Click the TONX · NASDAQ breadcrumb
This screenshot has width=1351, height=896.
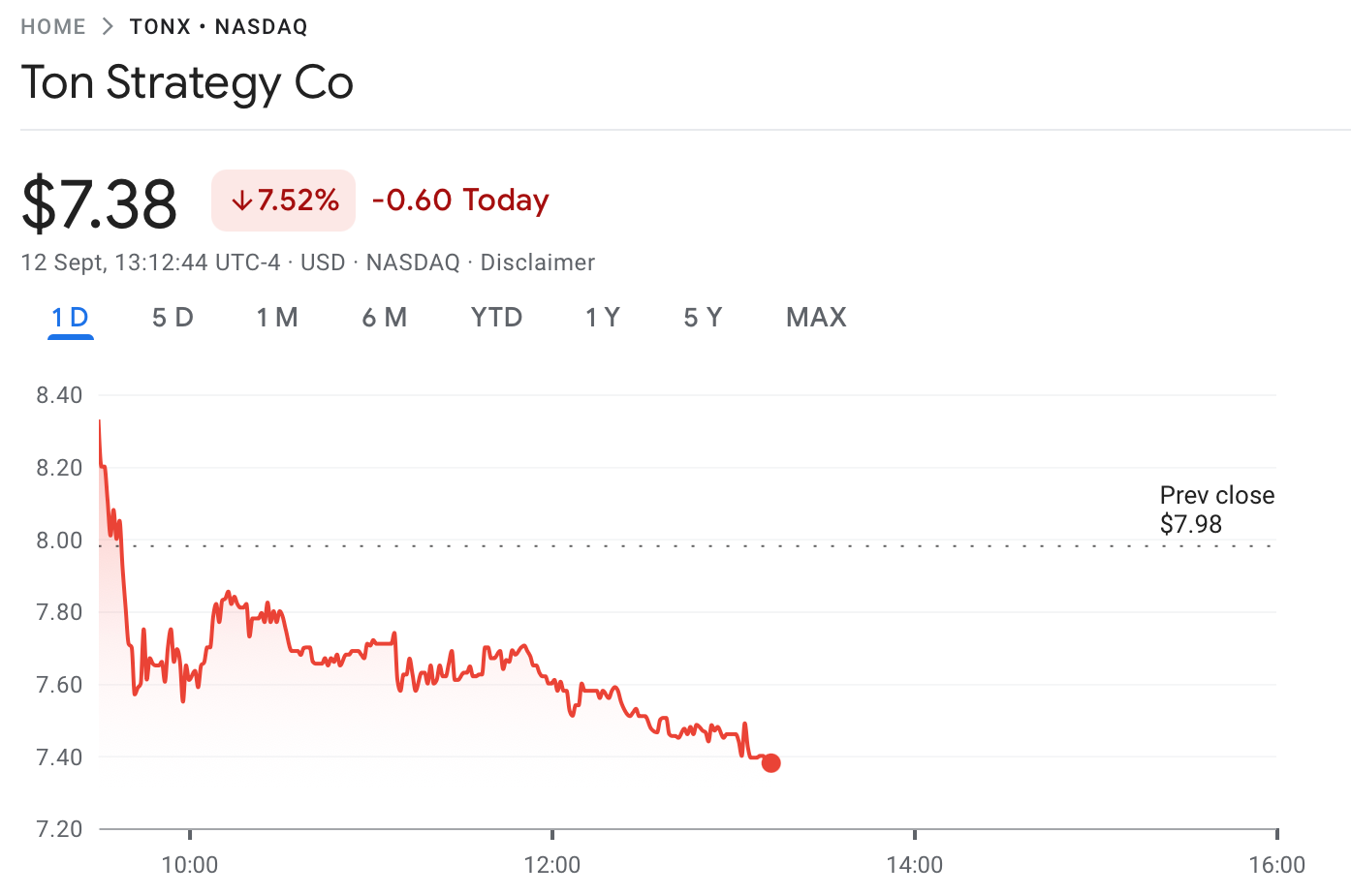[x=218, y=27]
